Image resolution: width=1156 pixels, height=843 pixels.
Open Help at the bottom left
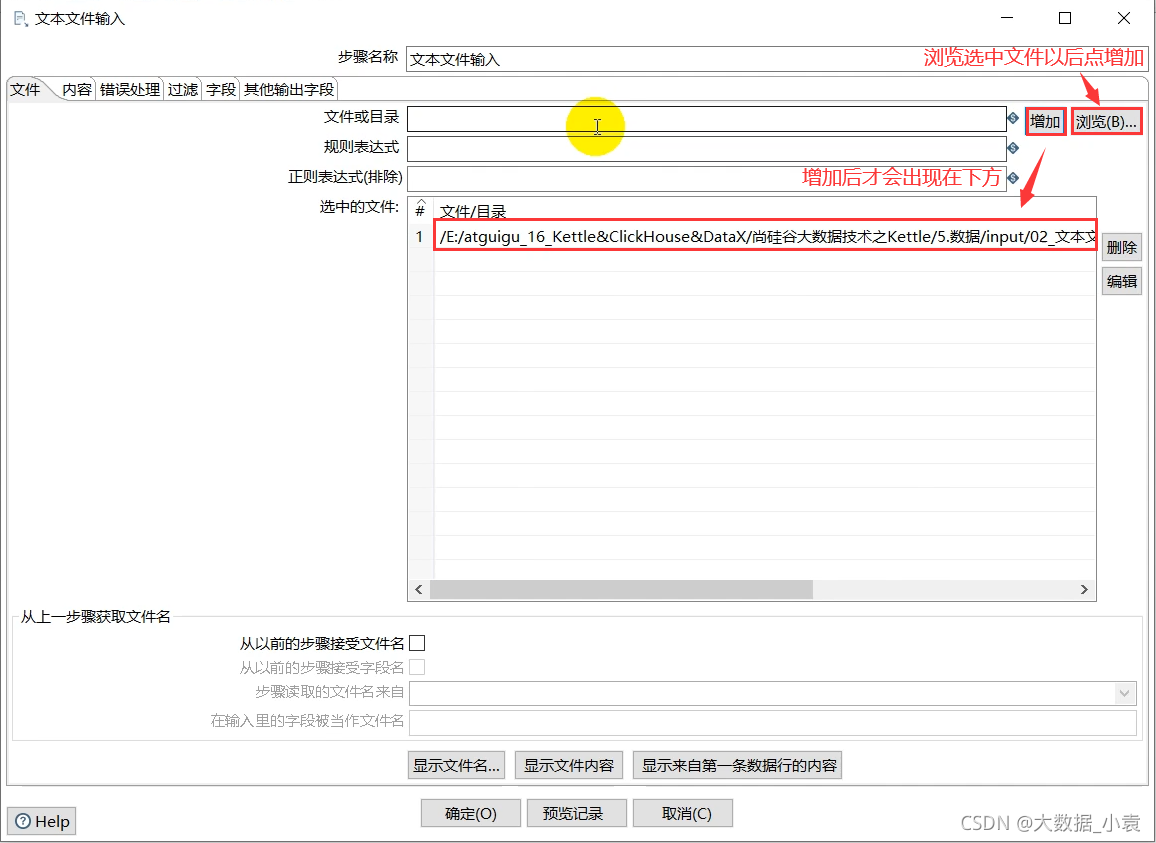(42, 821)
